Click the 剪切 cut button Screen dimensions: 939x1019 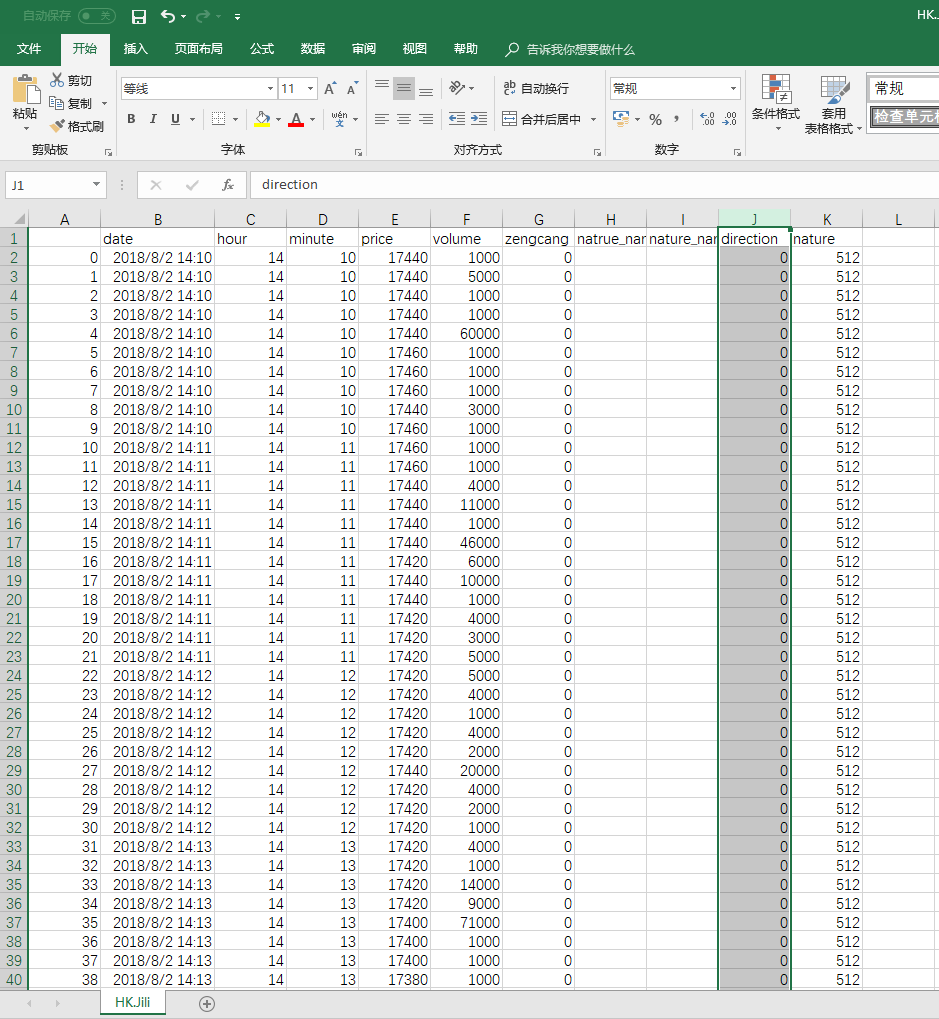[x=71, y=81]
